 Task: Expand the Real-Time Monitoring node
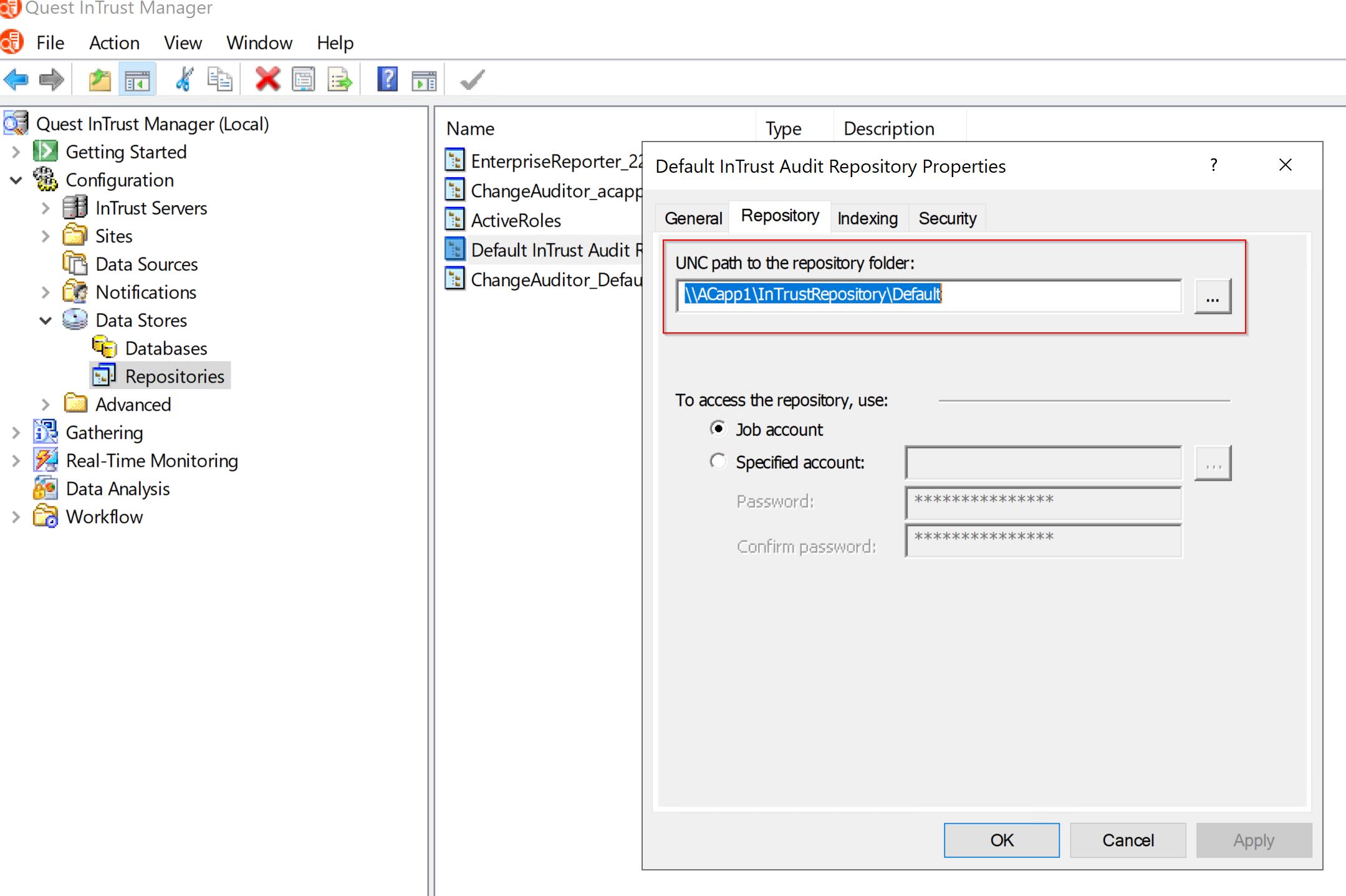tap(16, 460)
